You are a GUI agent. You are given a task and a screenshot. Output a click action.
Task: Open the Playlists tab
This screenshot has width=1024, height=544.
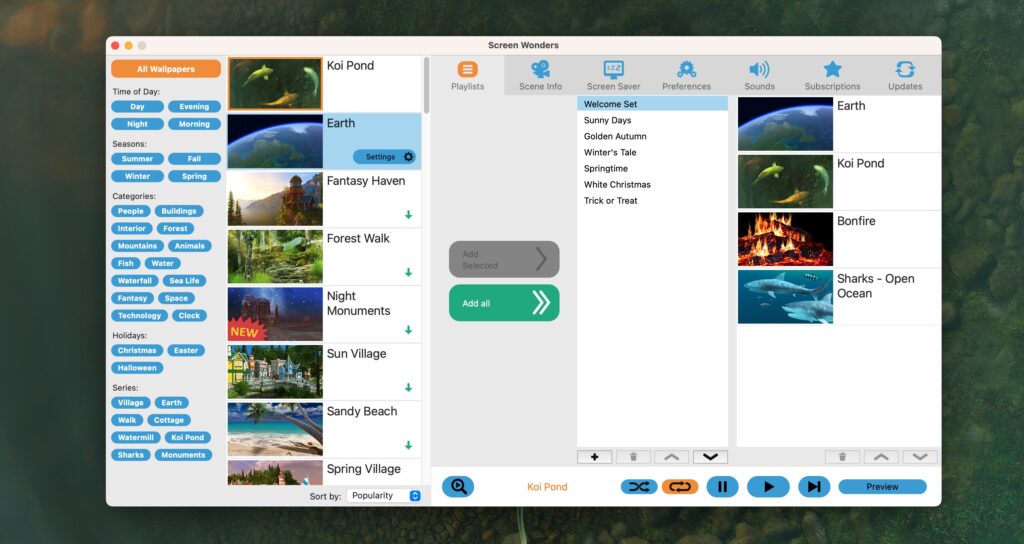click(x=468, y=75)
